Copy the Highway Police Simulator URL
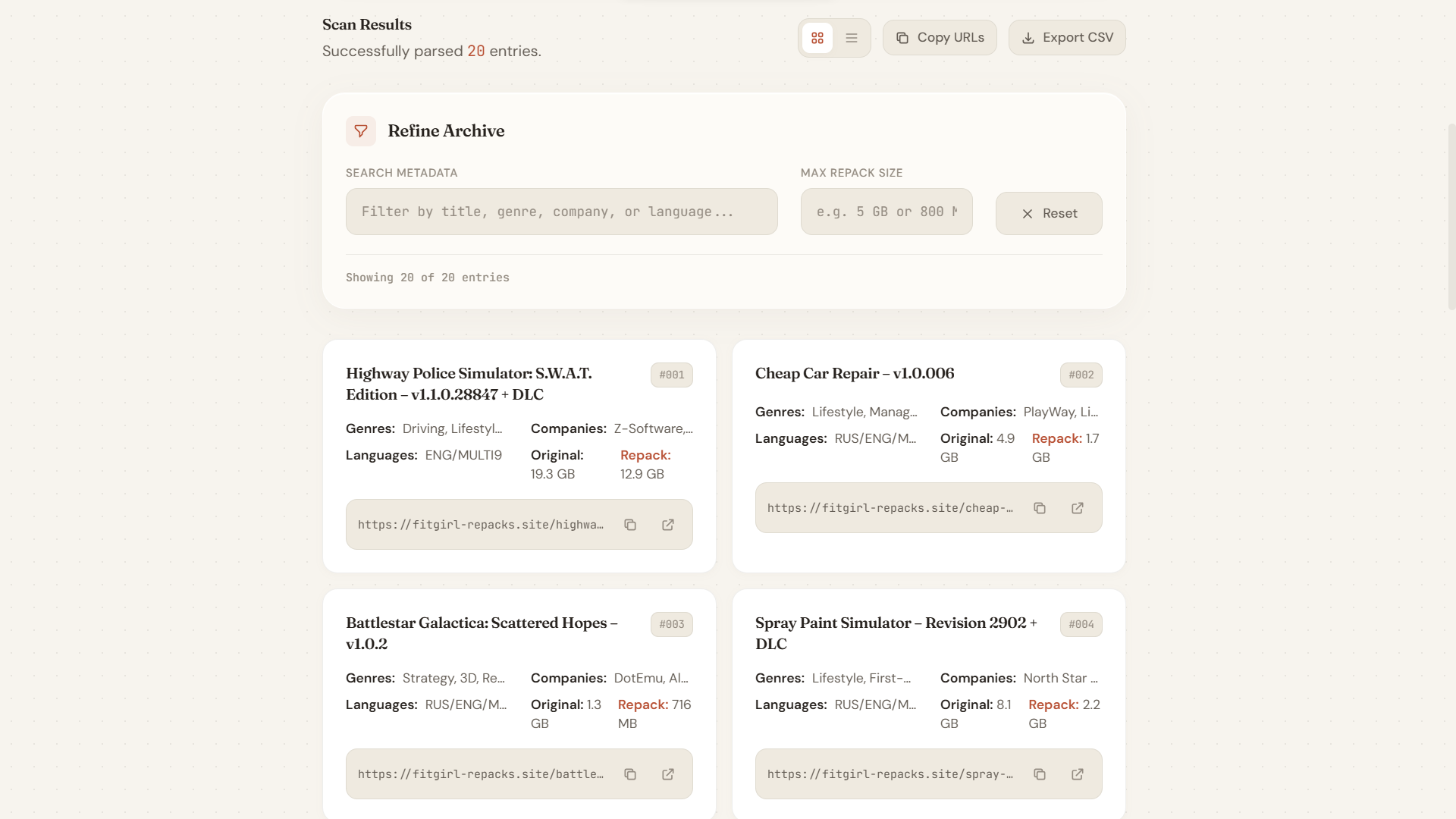 pos(630,525)
